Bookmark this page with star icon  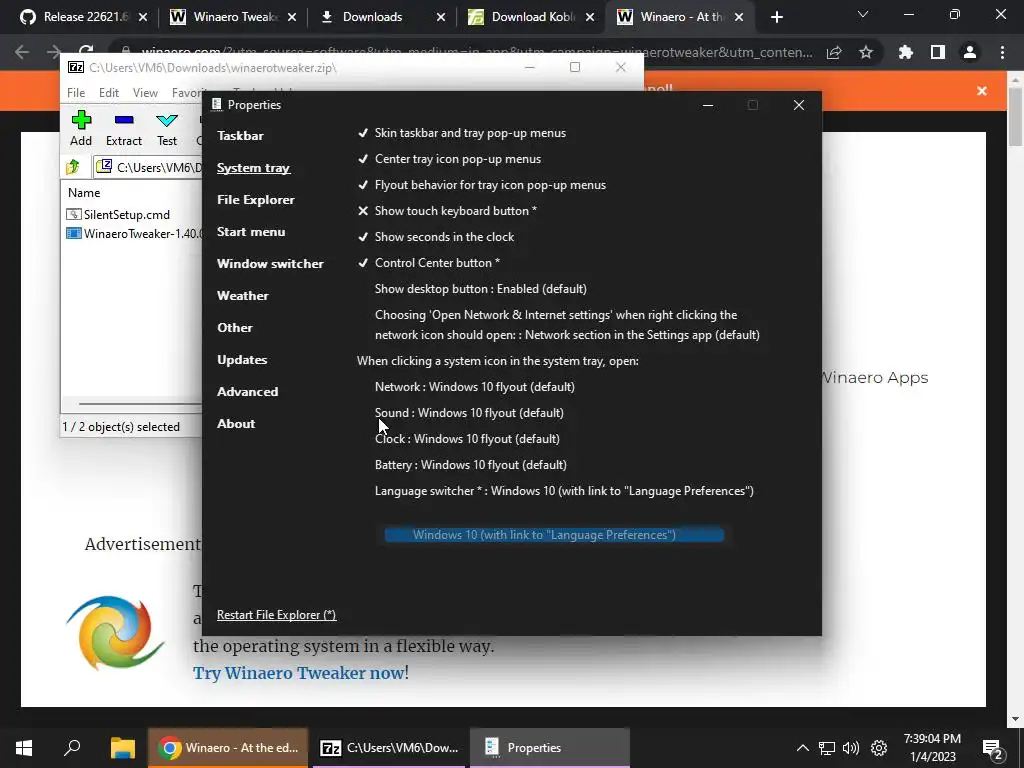(866, 52)
